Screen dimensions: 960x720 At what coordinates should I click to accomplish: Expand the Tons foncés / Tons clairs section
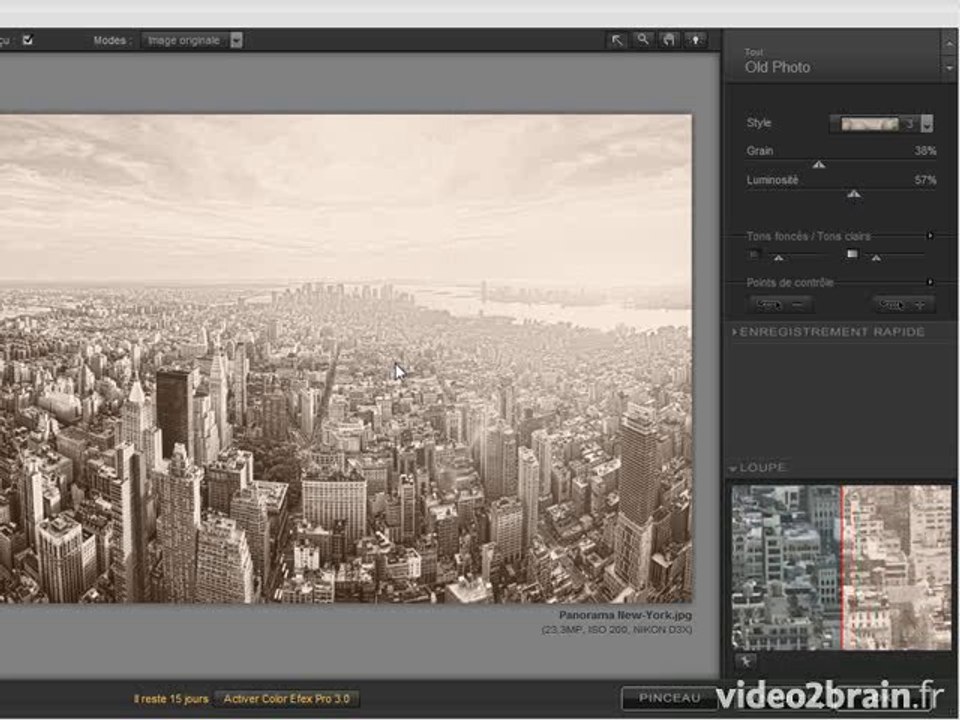tap(930, 236)
